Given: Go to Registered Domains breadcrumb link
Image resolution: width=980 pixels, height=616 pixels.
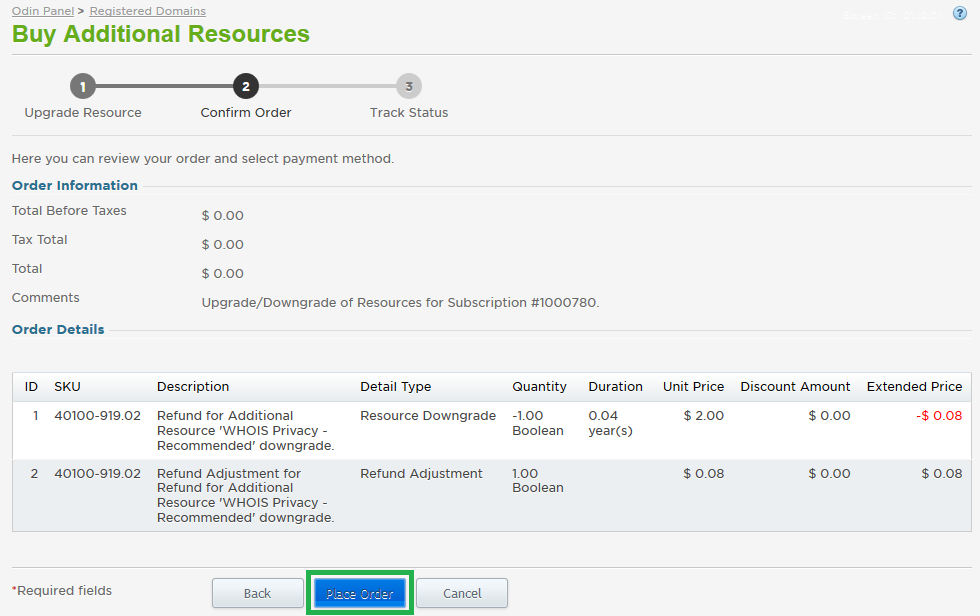Looking at the screenshot, I should (148, 11).
